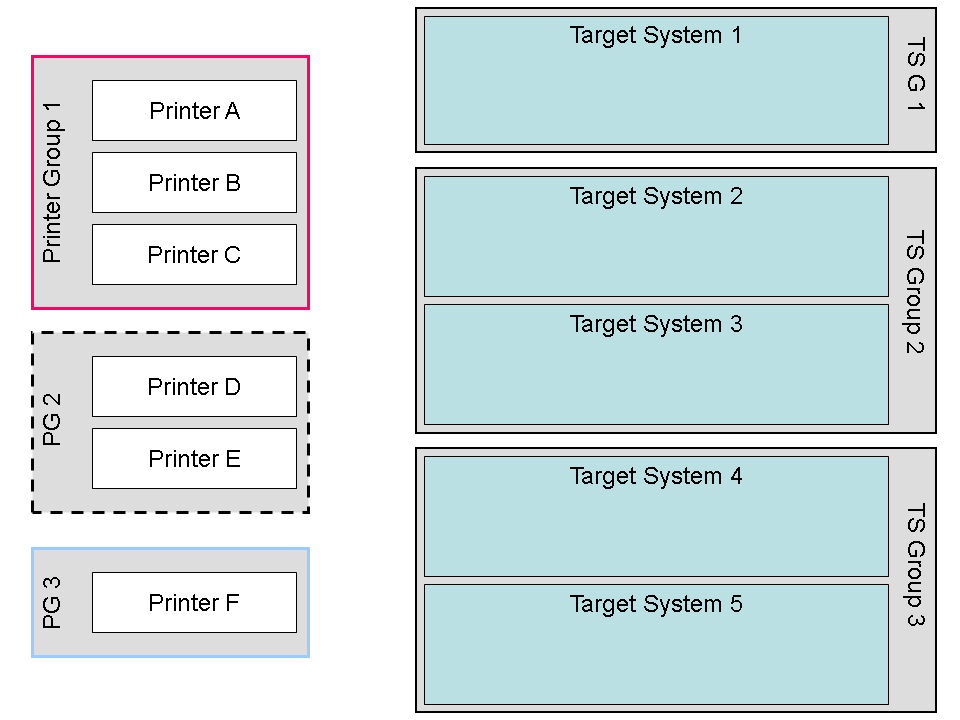Select the Printer D box

click(194, 386)
